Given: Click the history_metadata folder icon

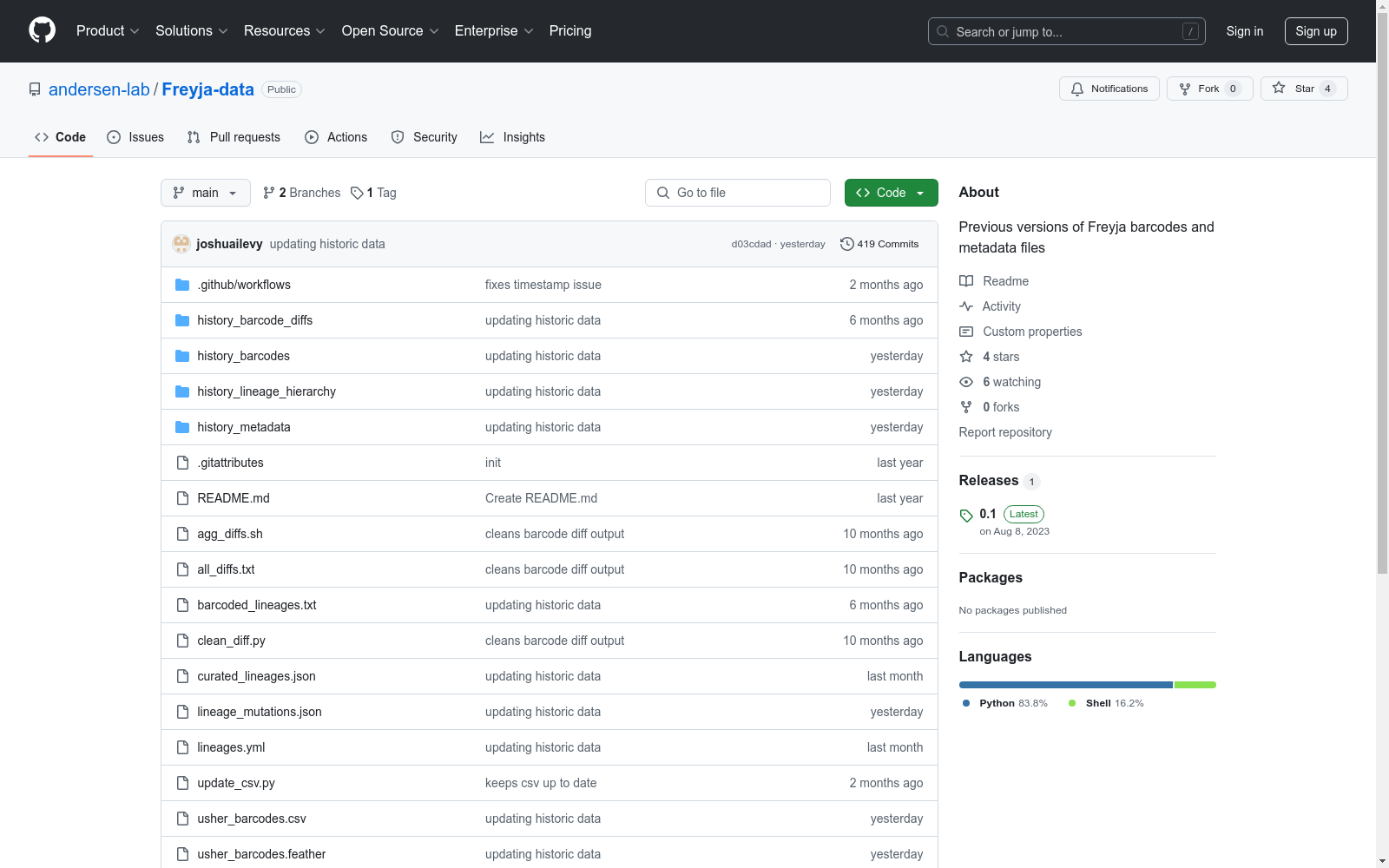Looking at the screenshot, I should (x=182, y=427).
